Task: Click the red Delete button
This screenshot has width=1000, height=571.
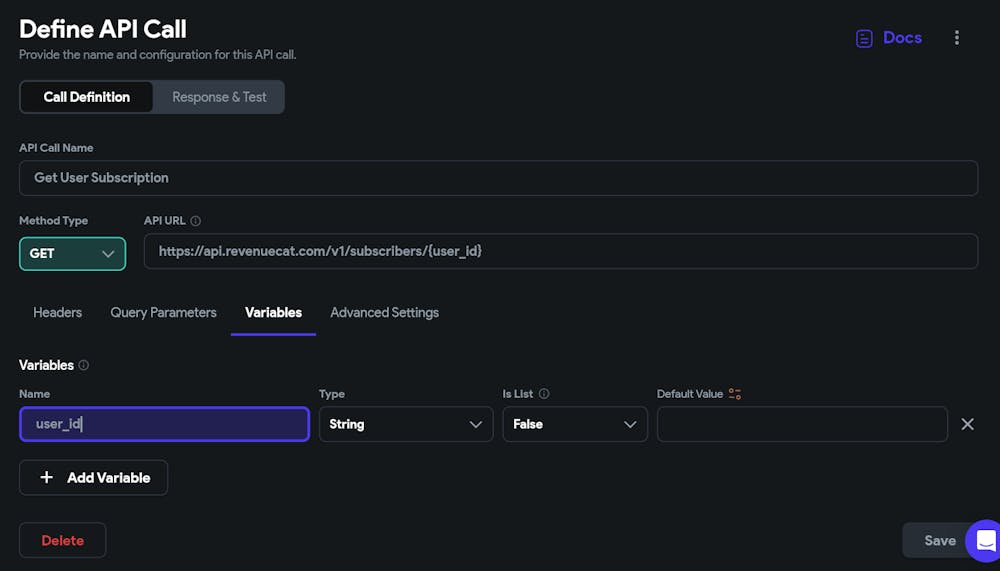Action: click(x=62, y=540)
